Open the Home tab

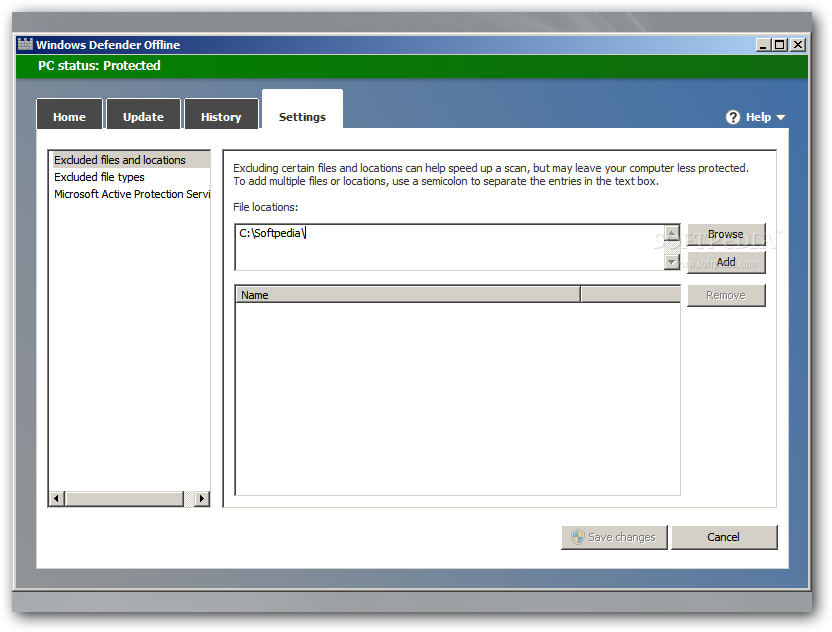point(69,114)
